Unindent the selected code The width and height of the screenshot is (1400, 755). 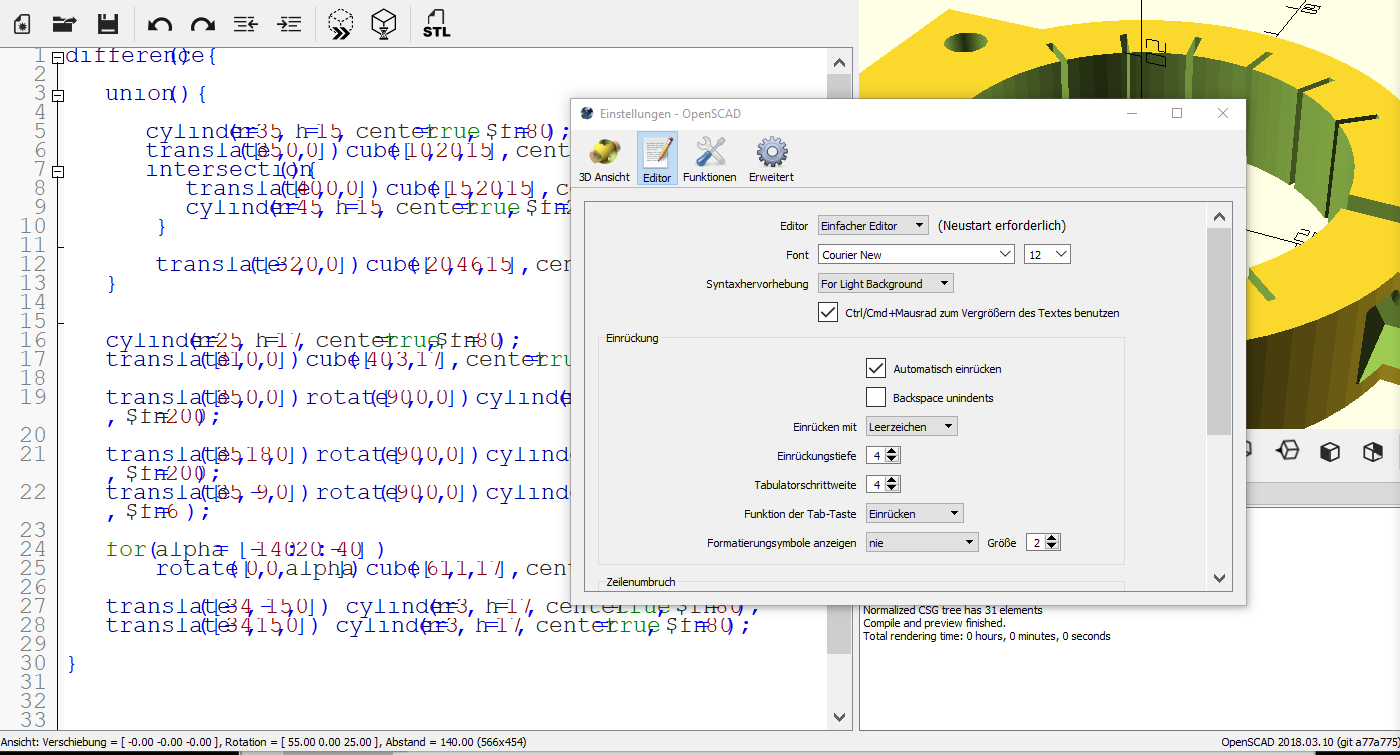(x=245, y=24)
